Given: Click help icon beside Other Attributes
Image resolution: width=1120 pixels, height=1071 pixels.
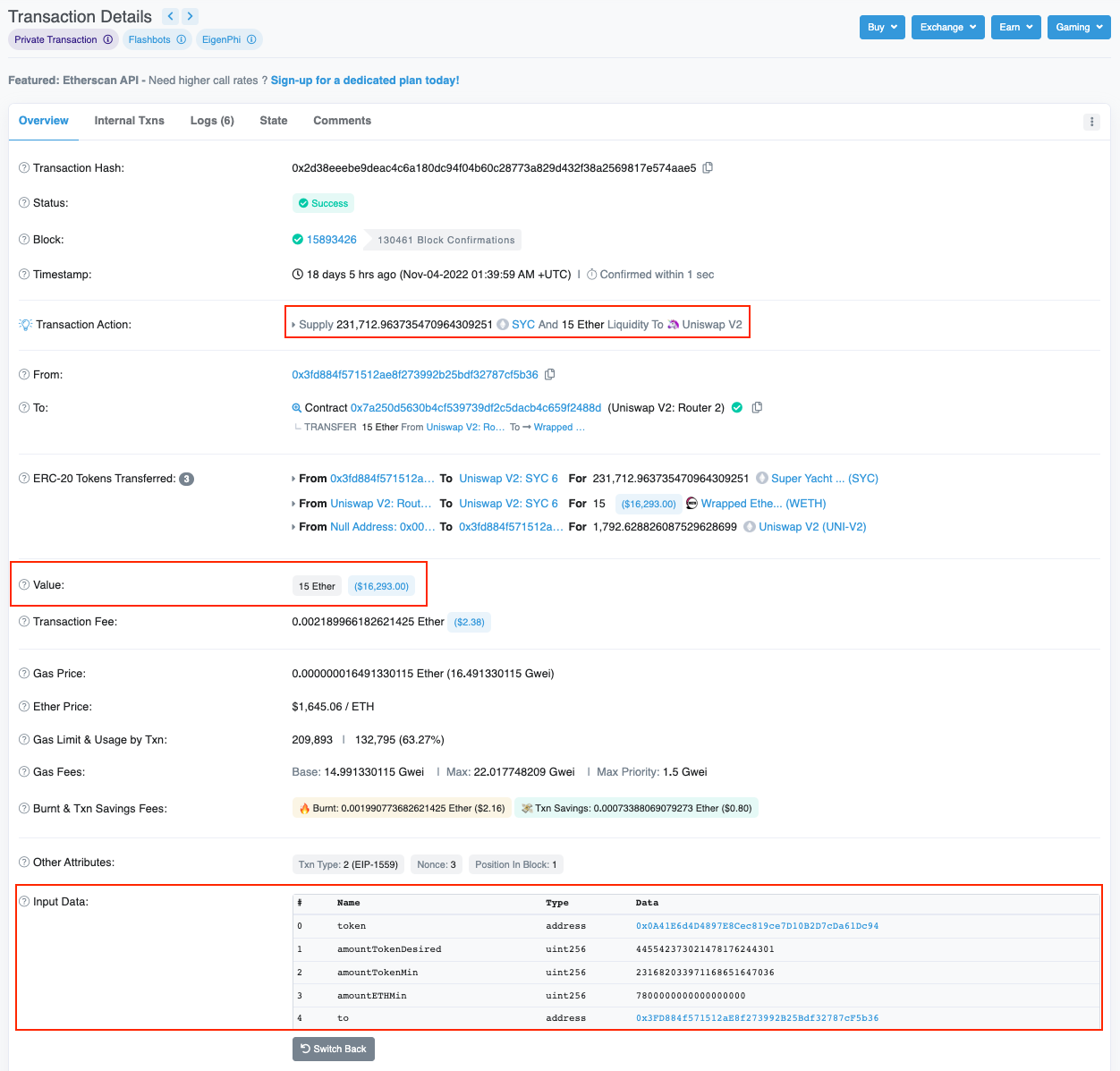Looking at the screenshot, I should (x=24, y=863).
